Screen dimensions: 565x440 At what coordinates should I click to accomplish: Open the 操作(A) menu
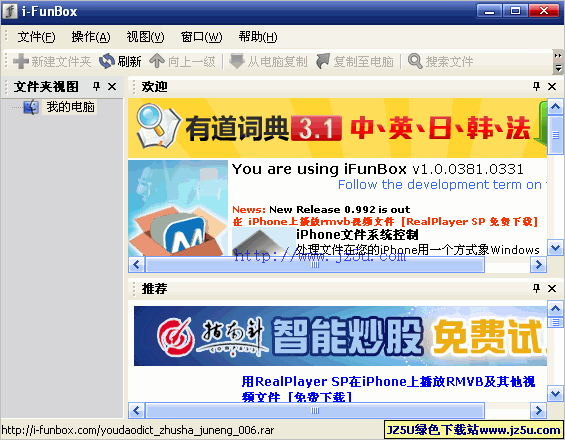tap(91, 37)
